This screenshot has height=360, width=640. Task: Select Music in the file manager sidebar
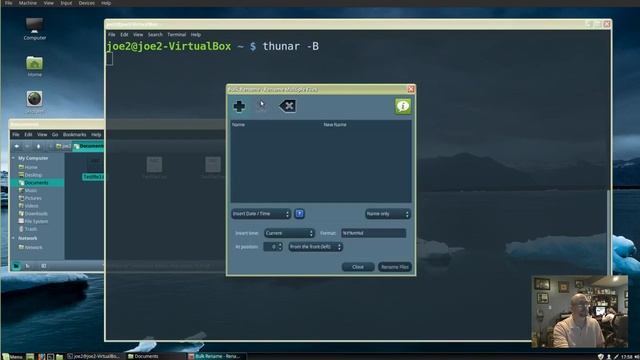[x=31, y=191]
